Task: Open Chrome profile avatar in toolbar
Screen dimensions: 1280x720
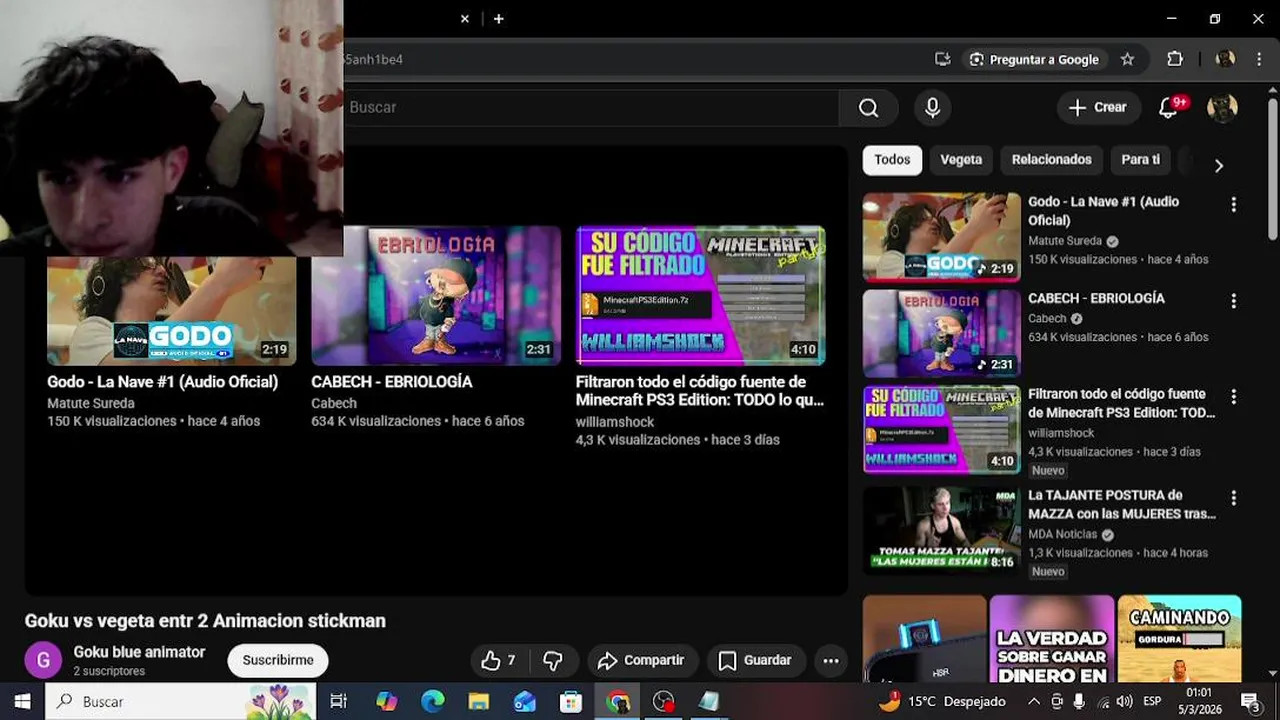Action: click(1225, 60)
